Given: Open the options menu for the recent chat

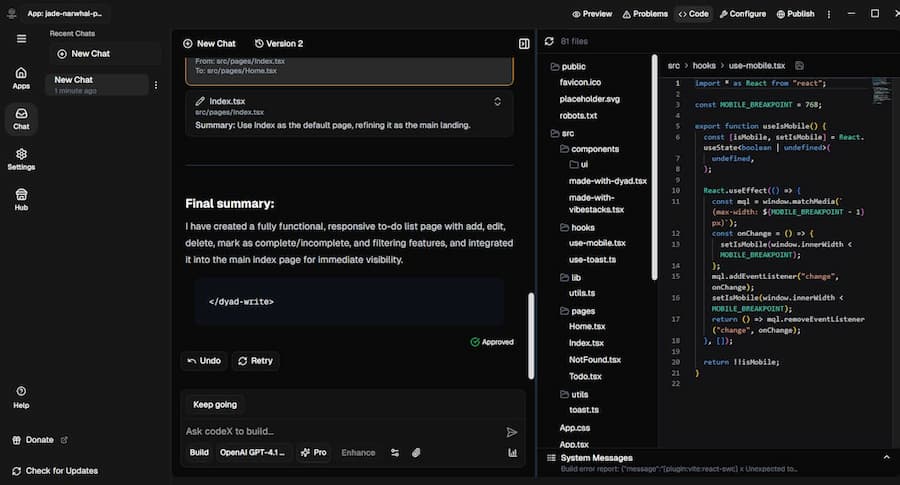Looking at the screenshot, I should 156,85.
